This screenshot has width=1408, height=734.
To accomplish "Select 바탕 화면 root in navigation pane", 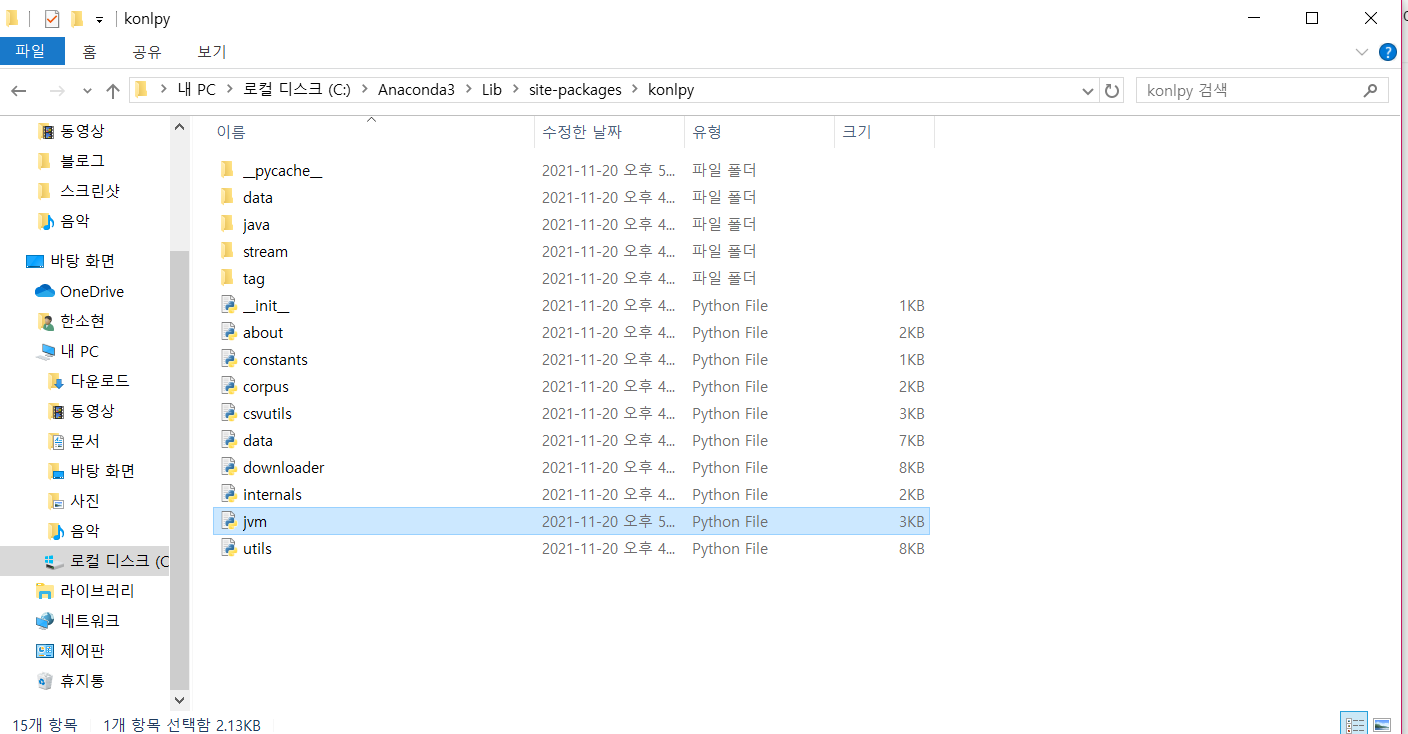I will click(x=83, y=261).
